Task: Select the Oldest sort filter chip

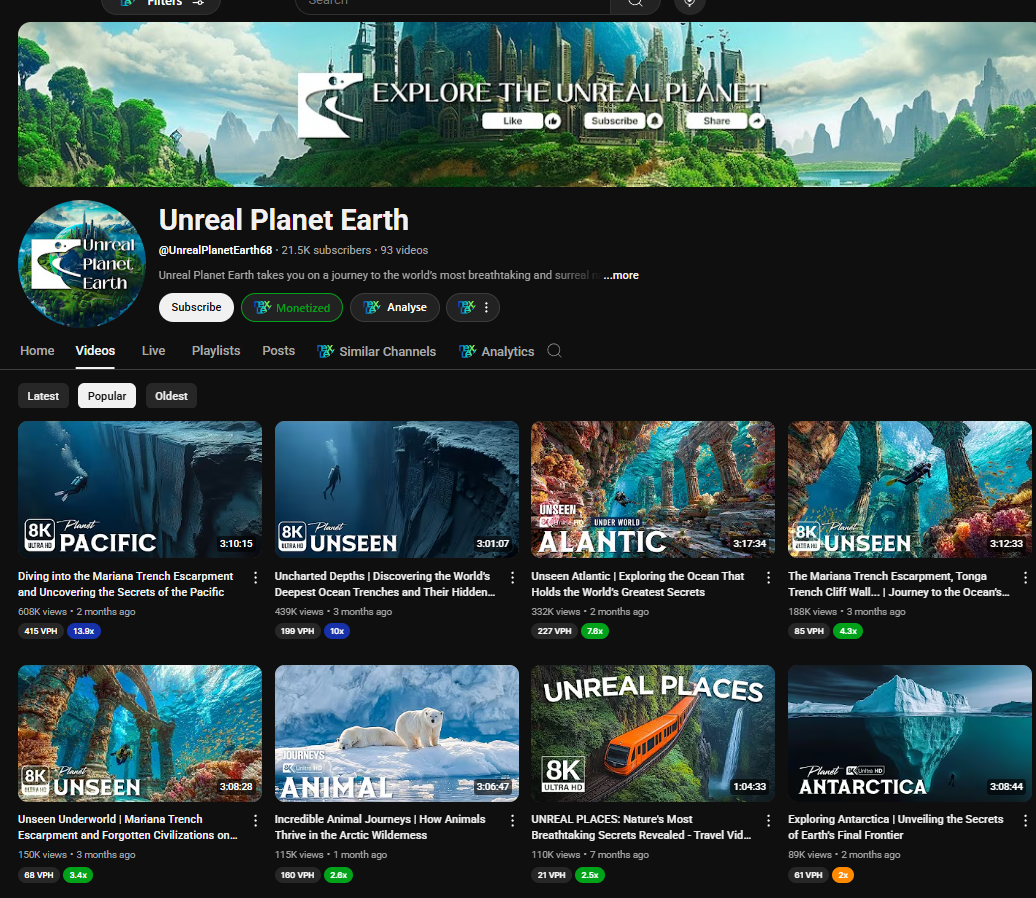Action: (x=171, y=396)
